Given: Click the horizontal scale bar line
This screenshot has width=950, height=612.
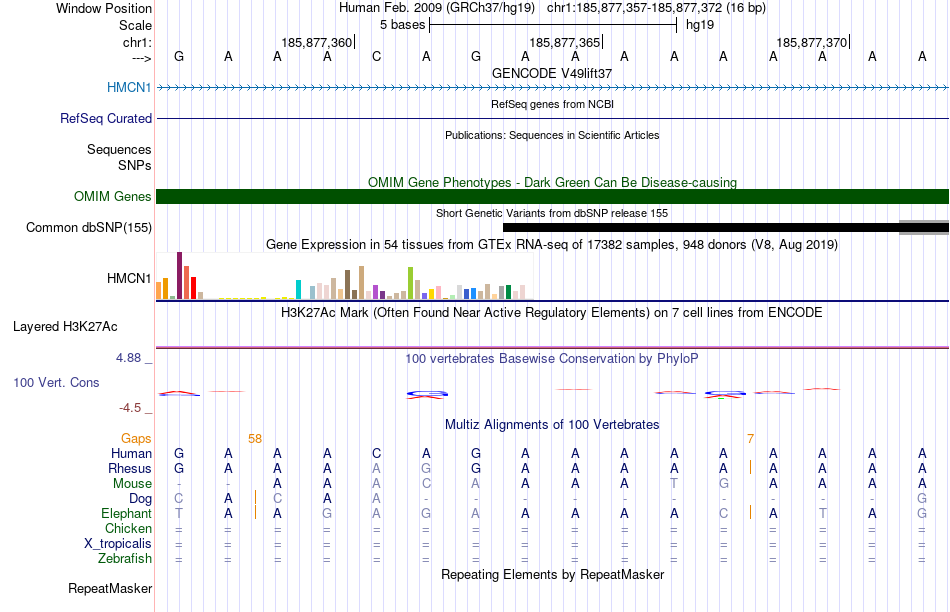Looking at the screenshot, I should coord(553,25).
